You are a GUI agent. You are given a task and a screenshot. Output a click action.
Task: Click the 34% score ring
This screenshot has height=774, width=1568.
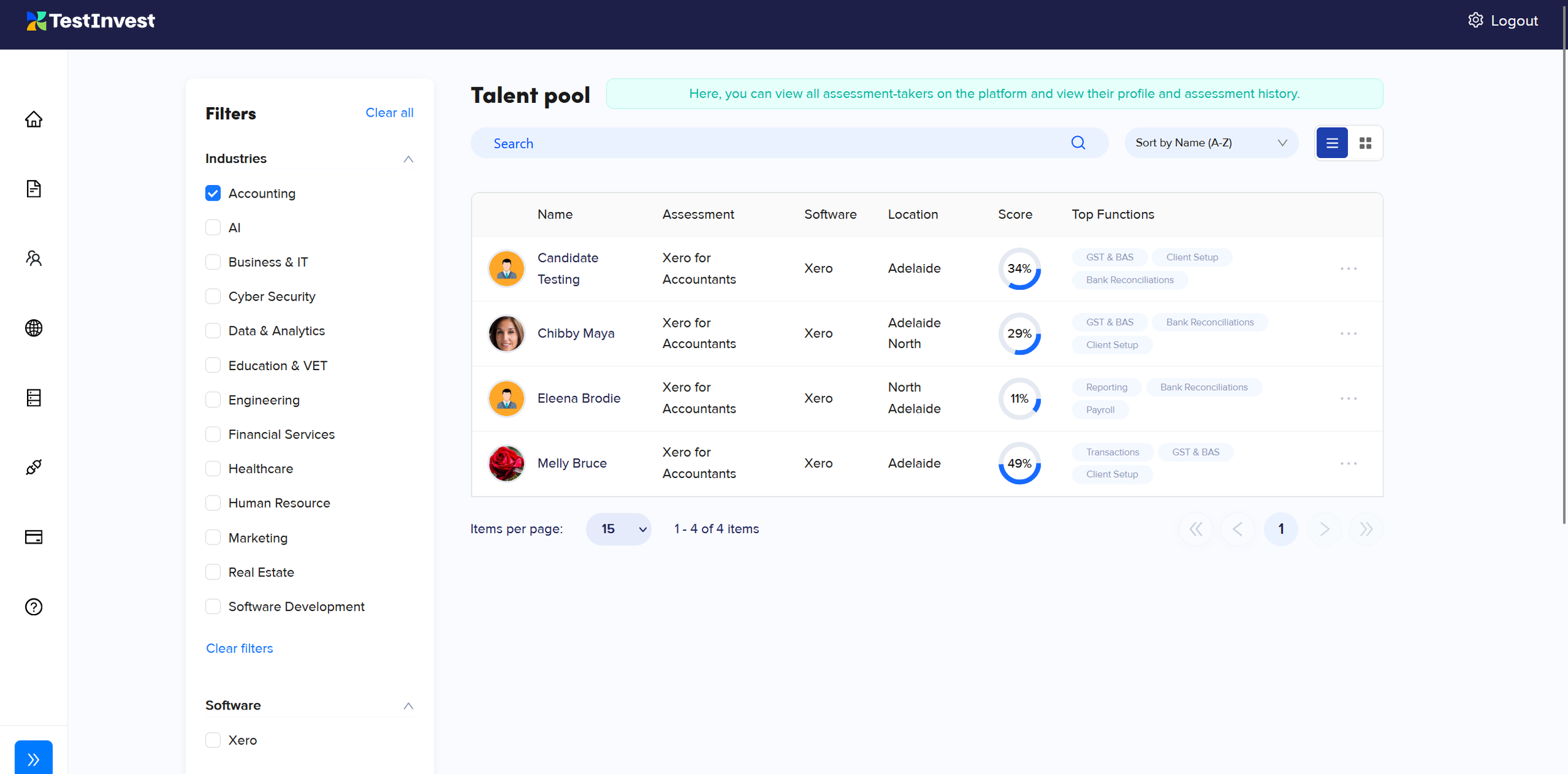tap(1019, 268)
